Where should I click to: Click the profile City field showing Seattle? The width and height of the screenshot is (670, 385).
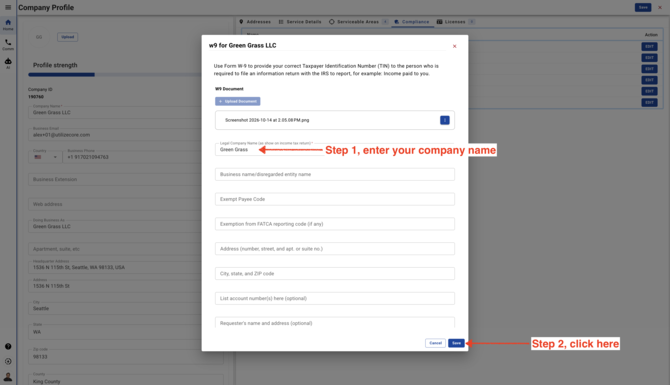[115, 308]
